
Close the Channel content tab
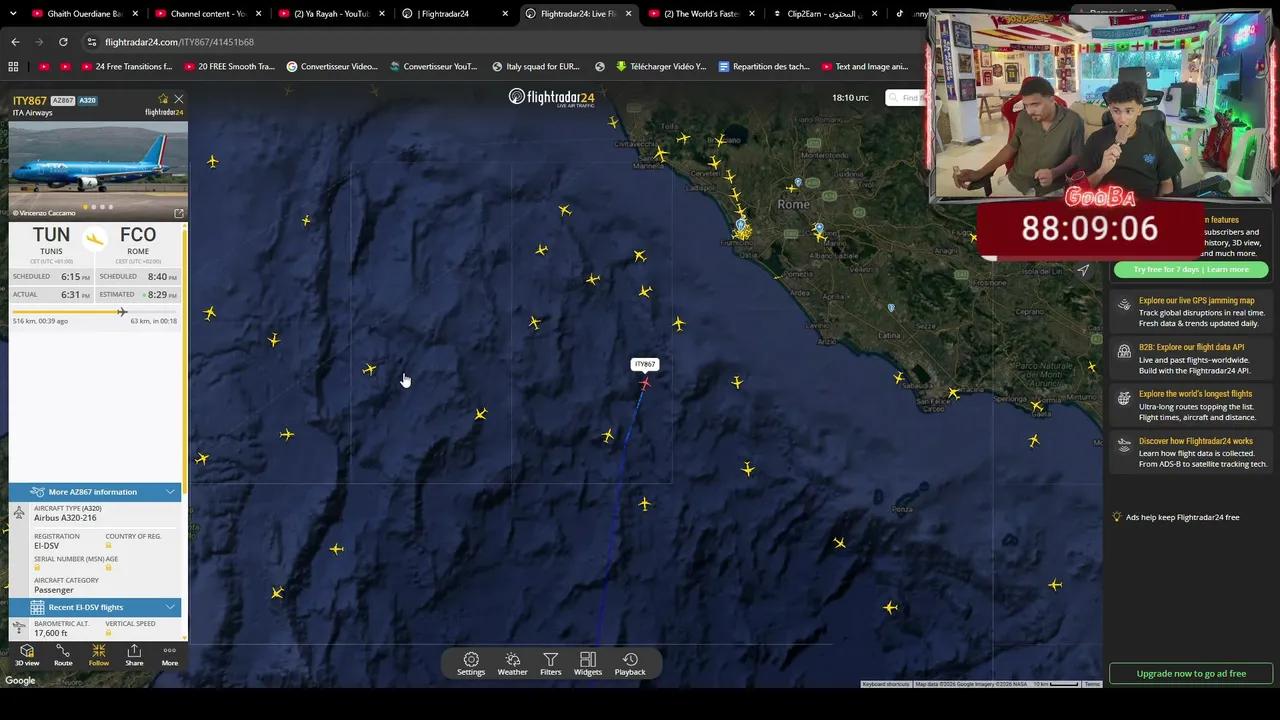click(258, 14)
